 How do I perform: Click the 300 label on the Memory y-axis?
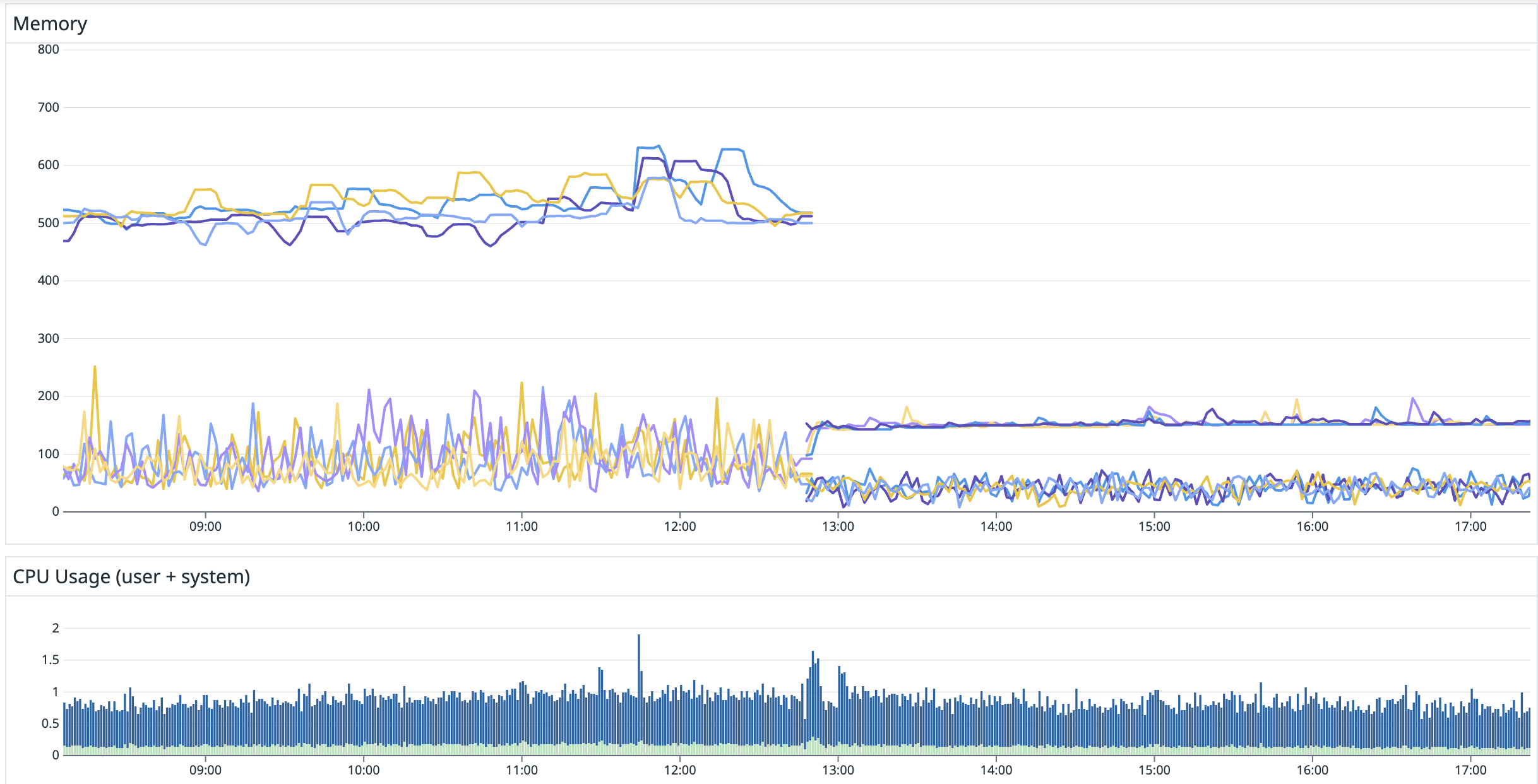pyautogui.click(x=48, y=338)
